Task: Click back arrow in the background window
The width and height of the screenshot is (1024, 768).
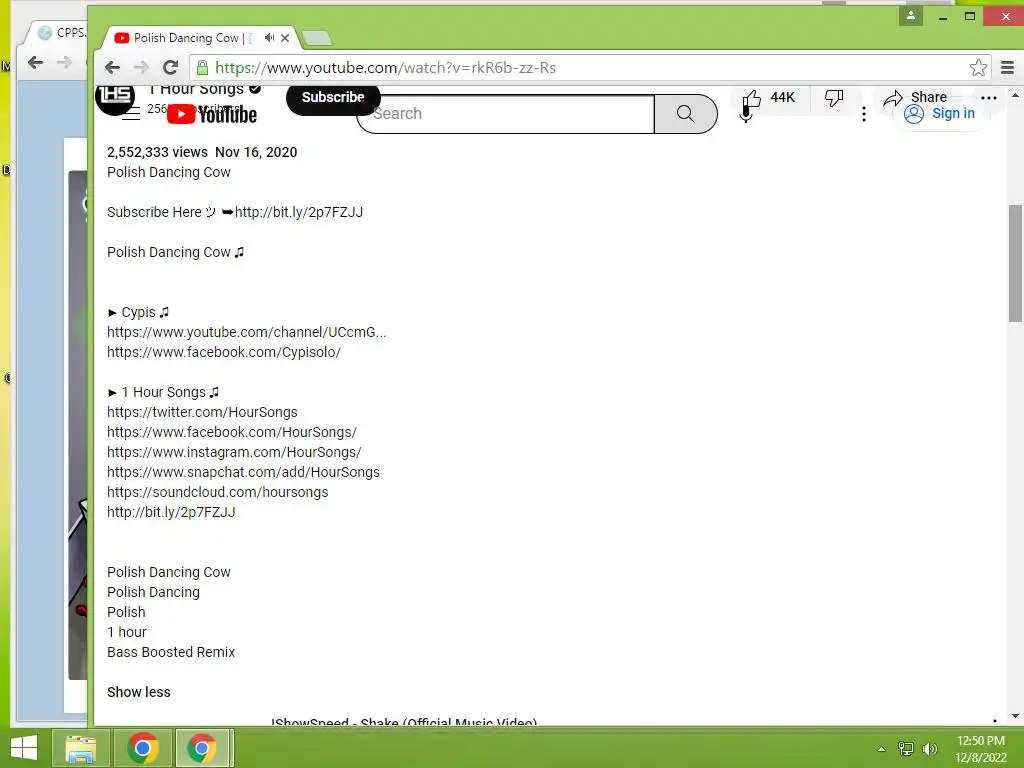Action: coord(35,63)
